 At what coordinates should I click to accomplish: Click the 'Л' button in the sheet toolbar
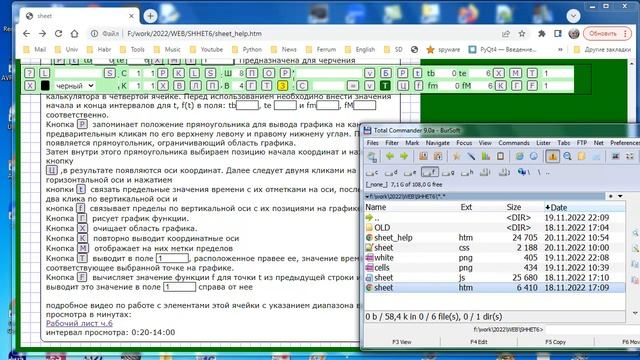coord(196,86)
